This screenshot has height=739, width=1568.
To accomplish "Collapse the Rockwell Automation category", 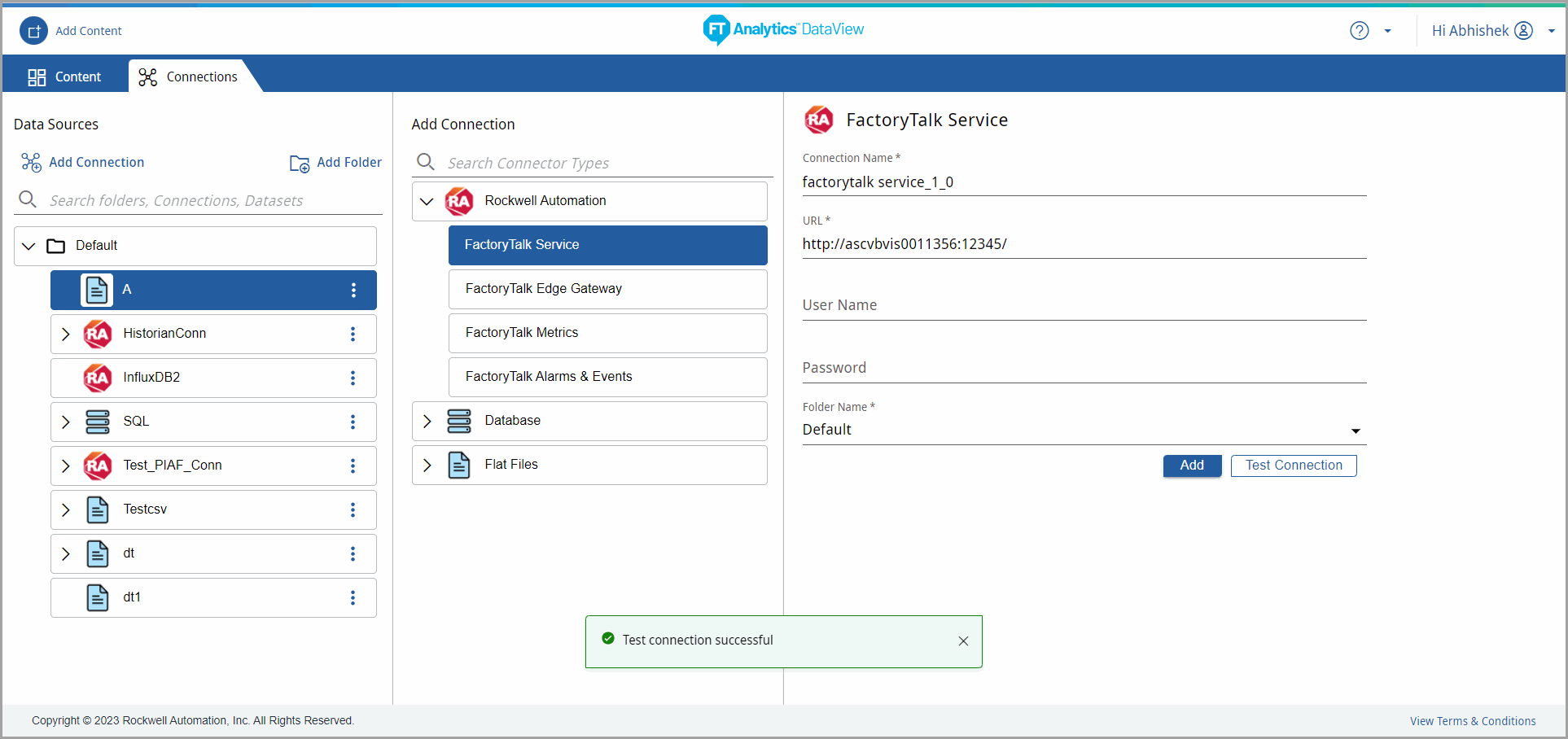I will [427, 201].
